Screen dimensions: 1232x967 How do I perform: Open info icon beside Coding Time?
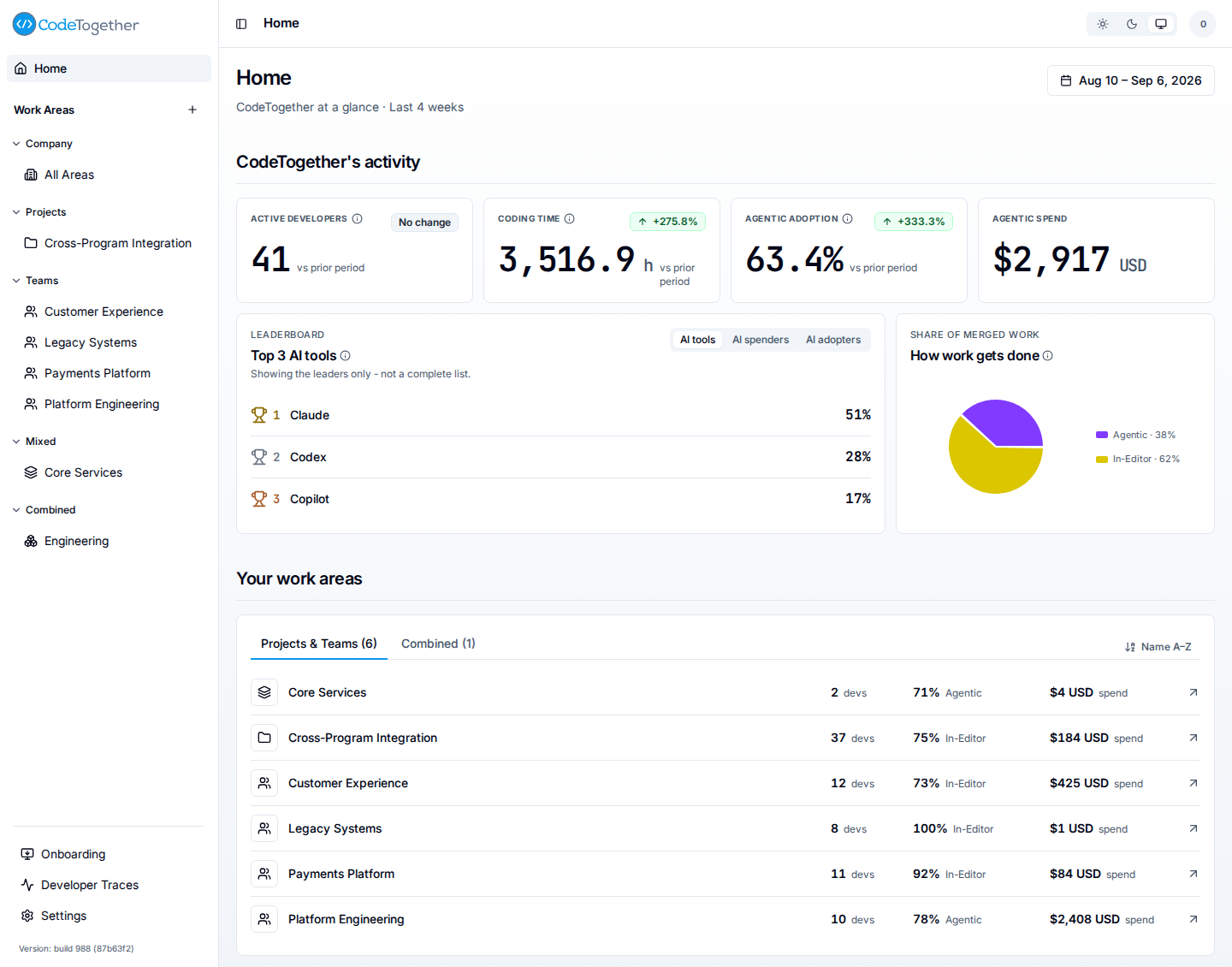coord(570,219)
